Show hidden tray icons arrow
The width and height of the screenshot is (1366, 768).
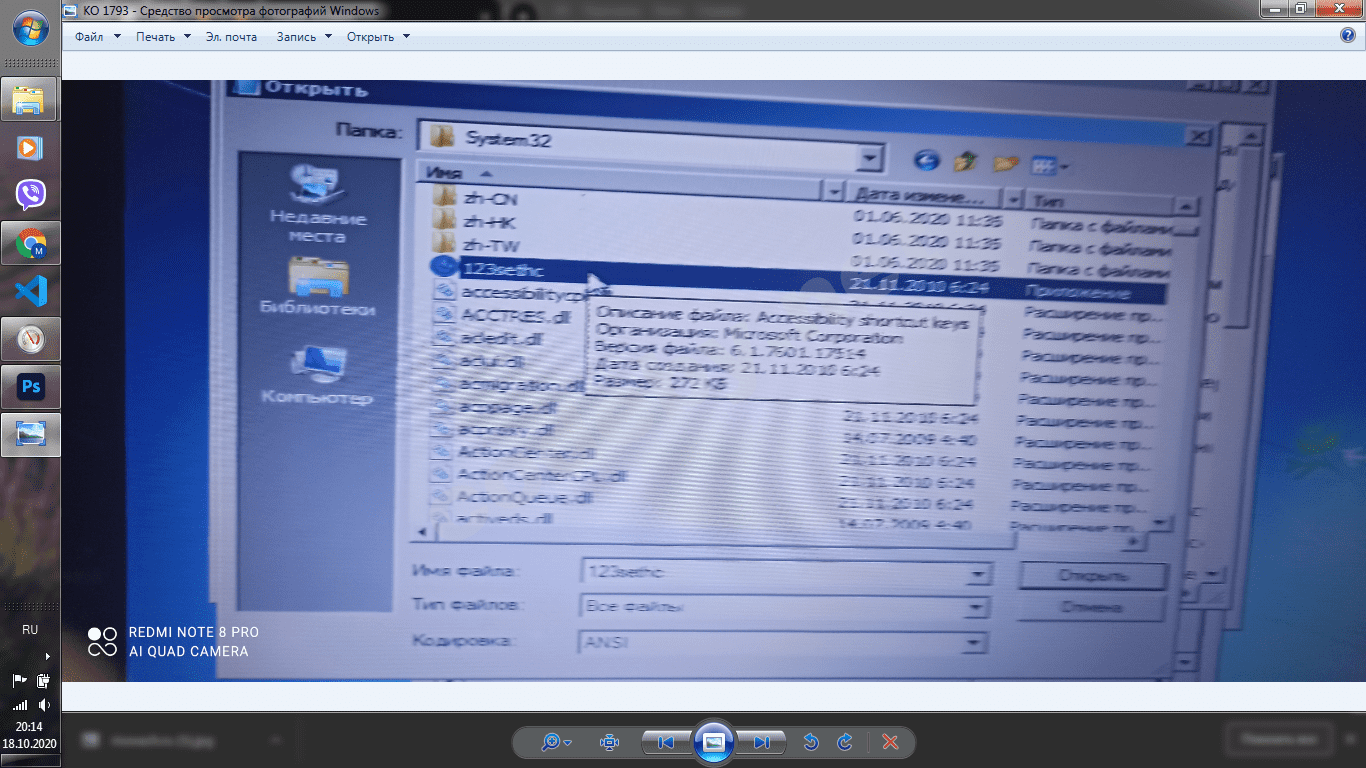click(x=48, y=657)
